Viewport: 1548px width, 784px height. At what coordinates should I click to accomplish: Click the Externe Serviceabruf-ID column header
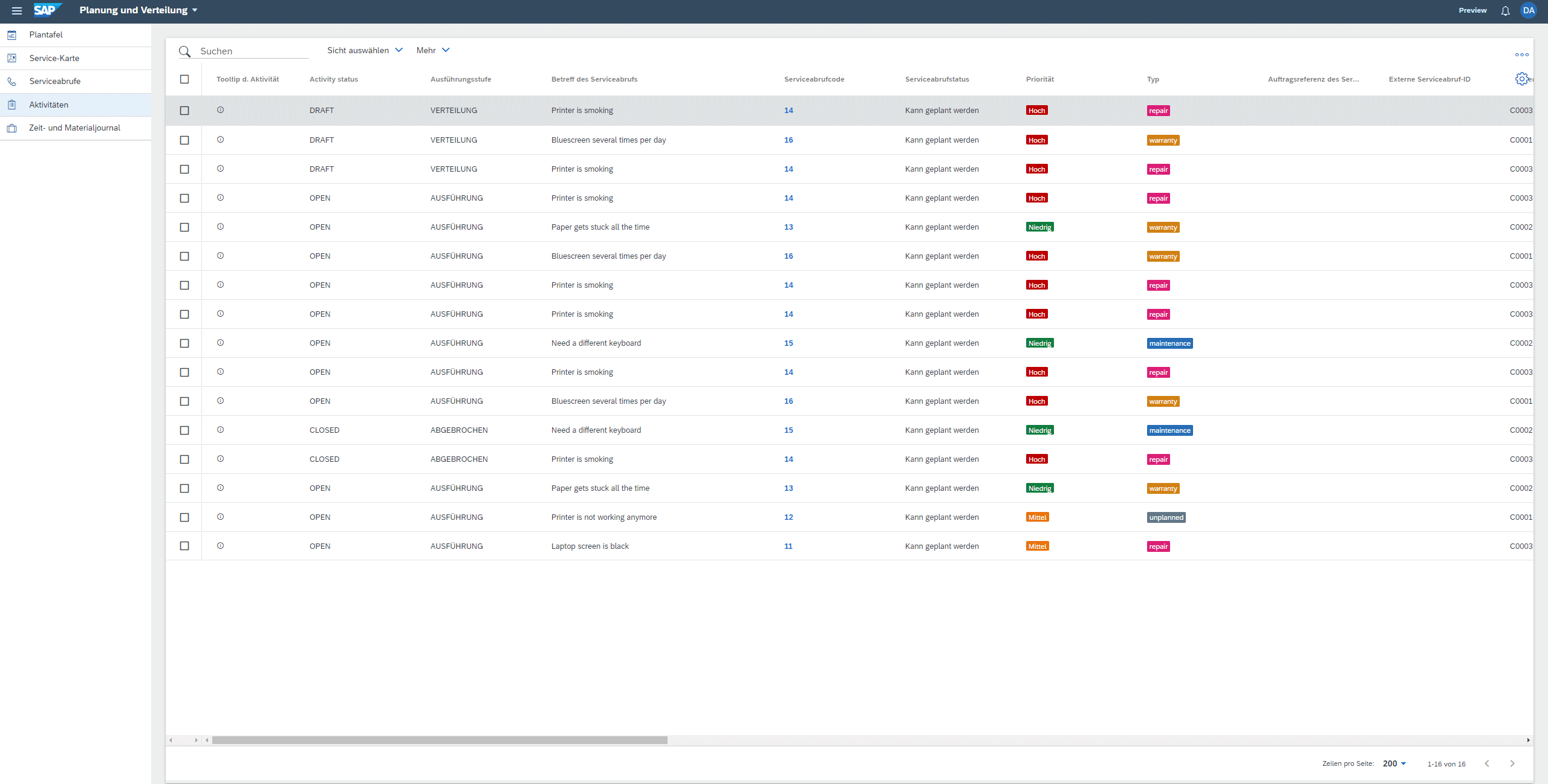1429,79
